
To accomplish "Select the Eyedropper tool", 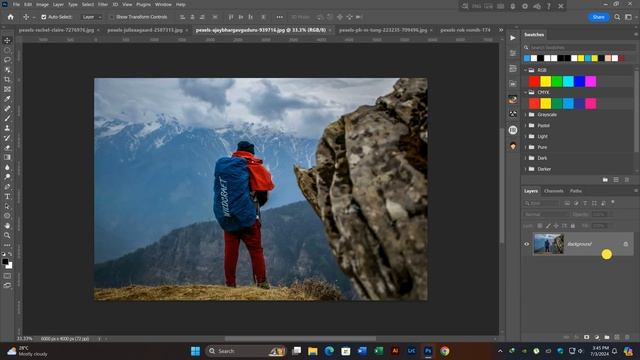I will tap(7, 99).
